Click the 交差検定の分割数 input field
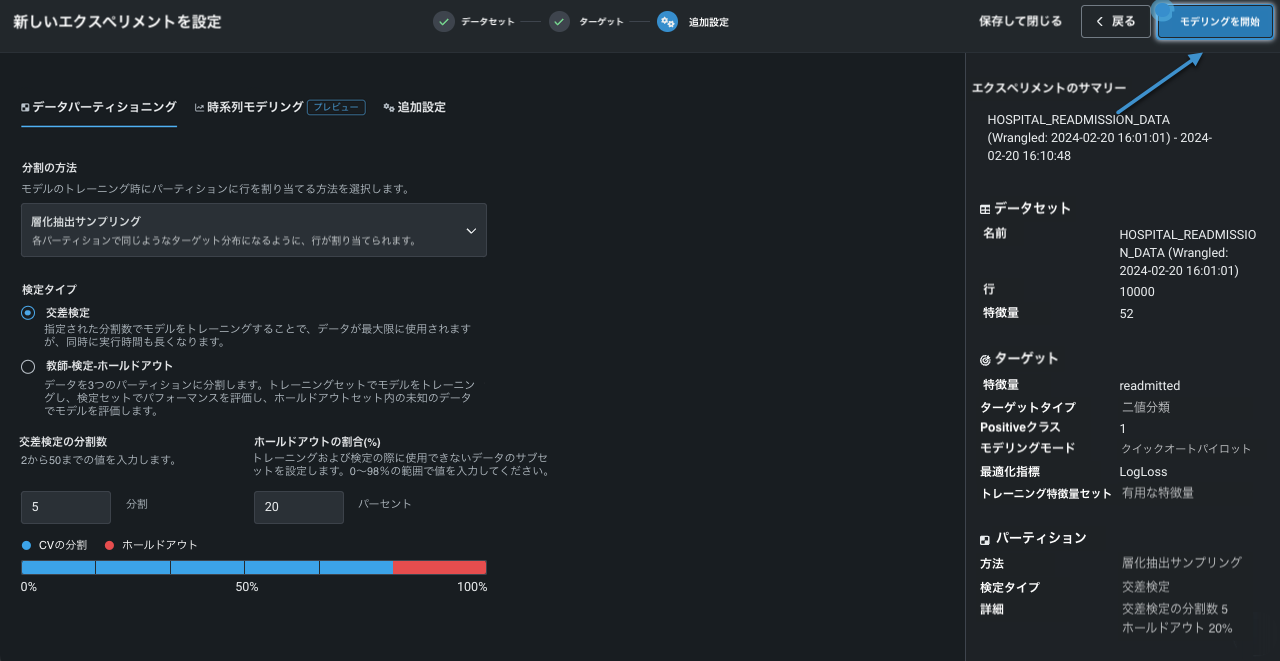1280x661 pixels. coord(66,507)
